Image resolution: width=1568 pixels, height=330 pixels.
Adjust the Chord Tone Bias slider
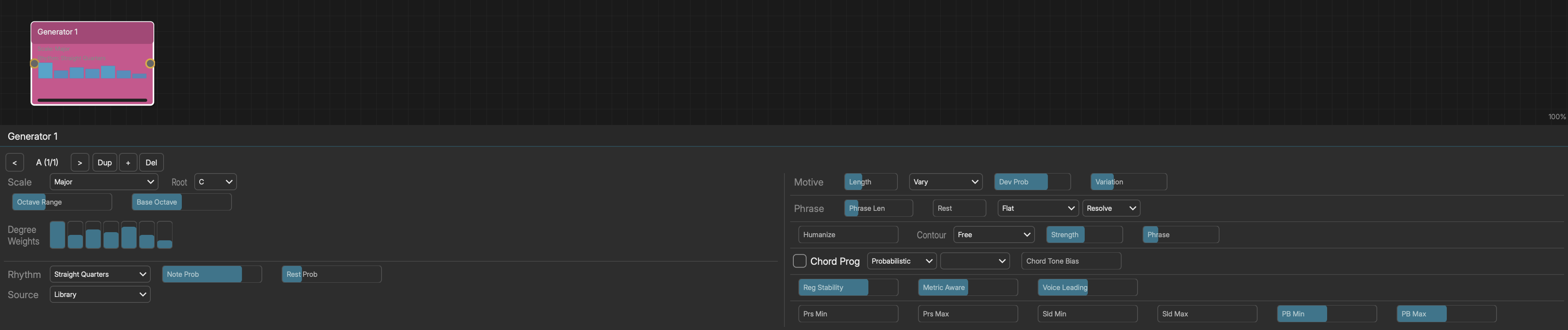coord(1071,261)
